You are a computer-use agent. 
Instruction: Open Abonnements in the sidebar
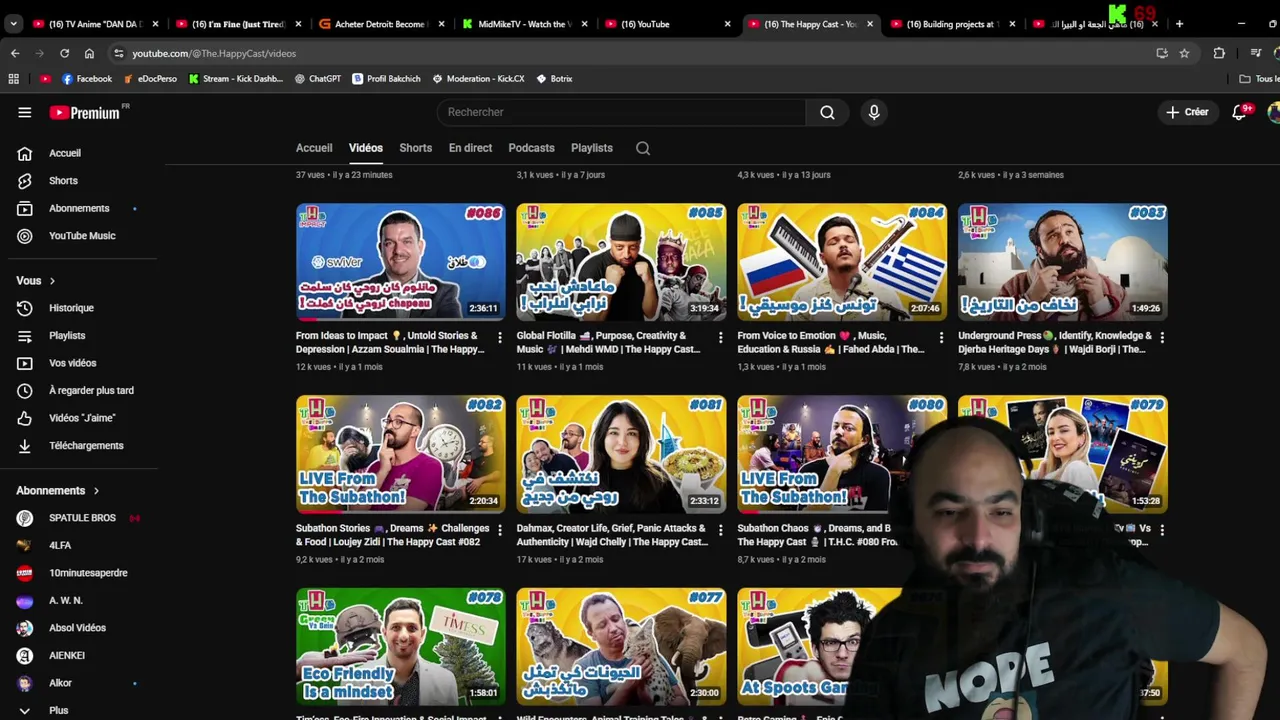point(79,208)
